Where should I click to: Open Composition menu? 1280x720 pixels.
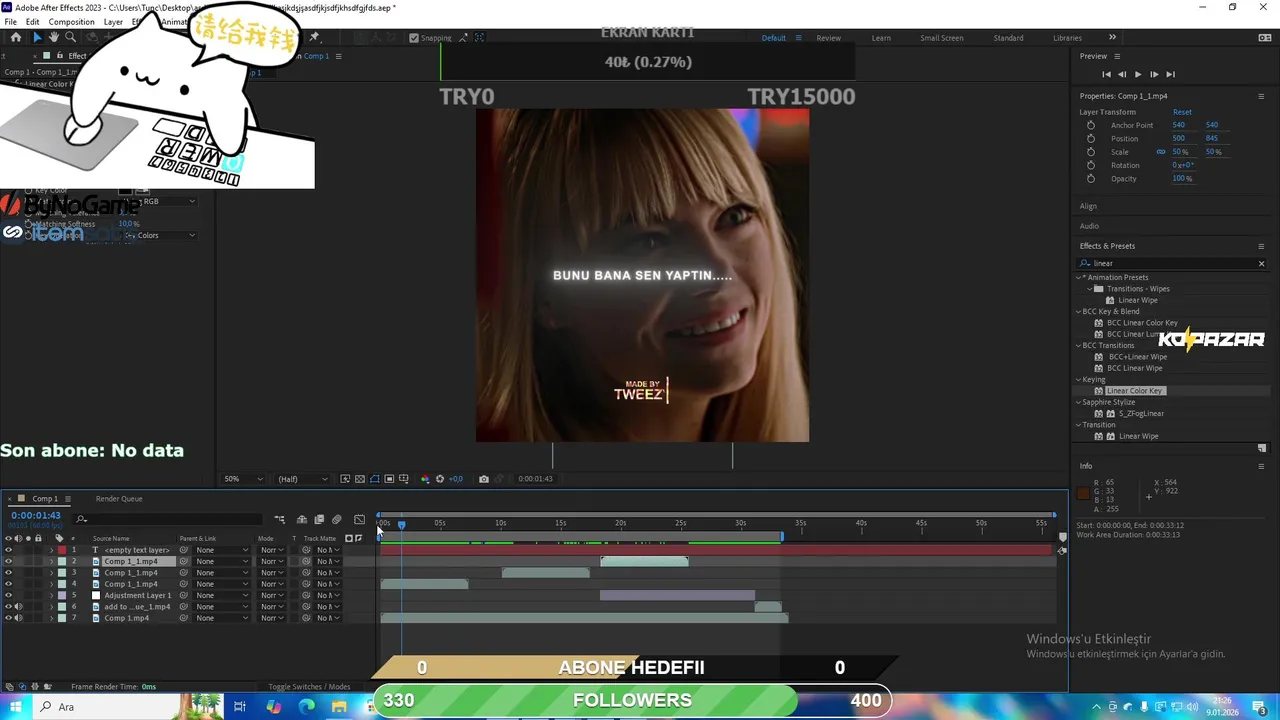point(71,22)
